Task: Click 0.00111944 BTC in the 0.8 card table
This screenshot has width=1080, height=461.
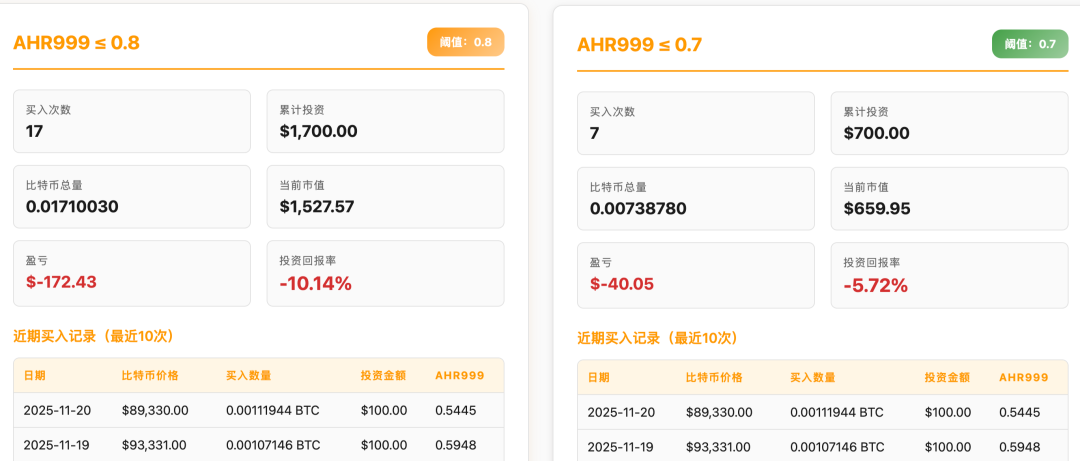Action: tap(273, 411)
